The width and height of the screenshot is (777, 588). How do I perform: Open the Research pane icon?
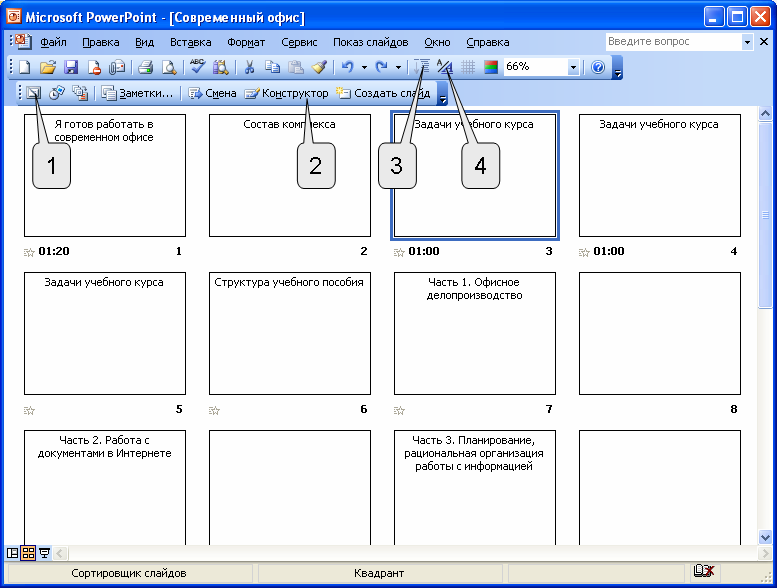(x=221, y=66)
